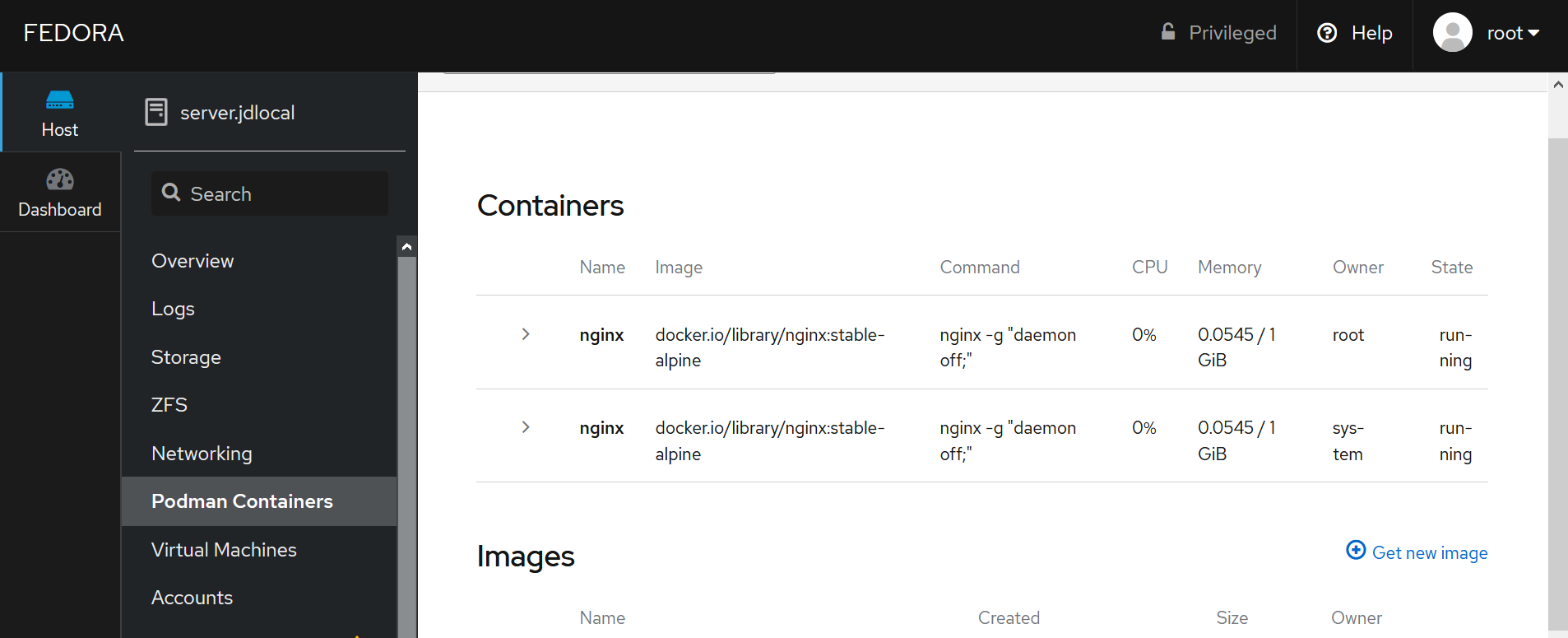Viewport: 1568px width, 638px height.
Task: Click the root user avatar
Action: click(1451, 32)
